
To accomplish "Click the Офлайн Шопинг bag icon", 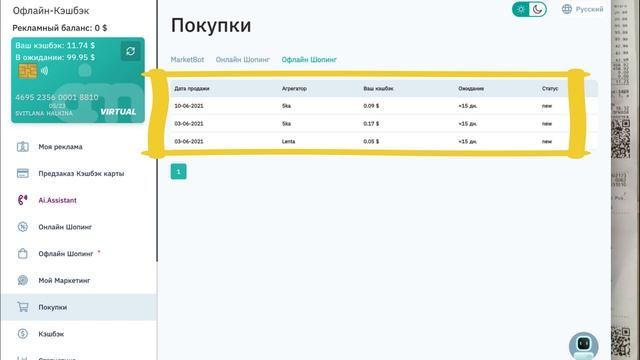I will coord(22,253).
